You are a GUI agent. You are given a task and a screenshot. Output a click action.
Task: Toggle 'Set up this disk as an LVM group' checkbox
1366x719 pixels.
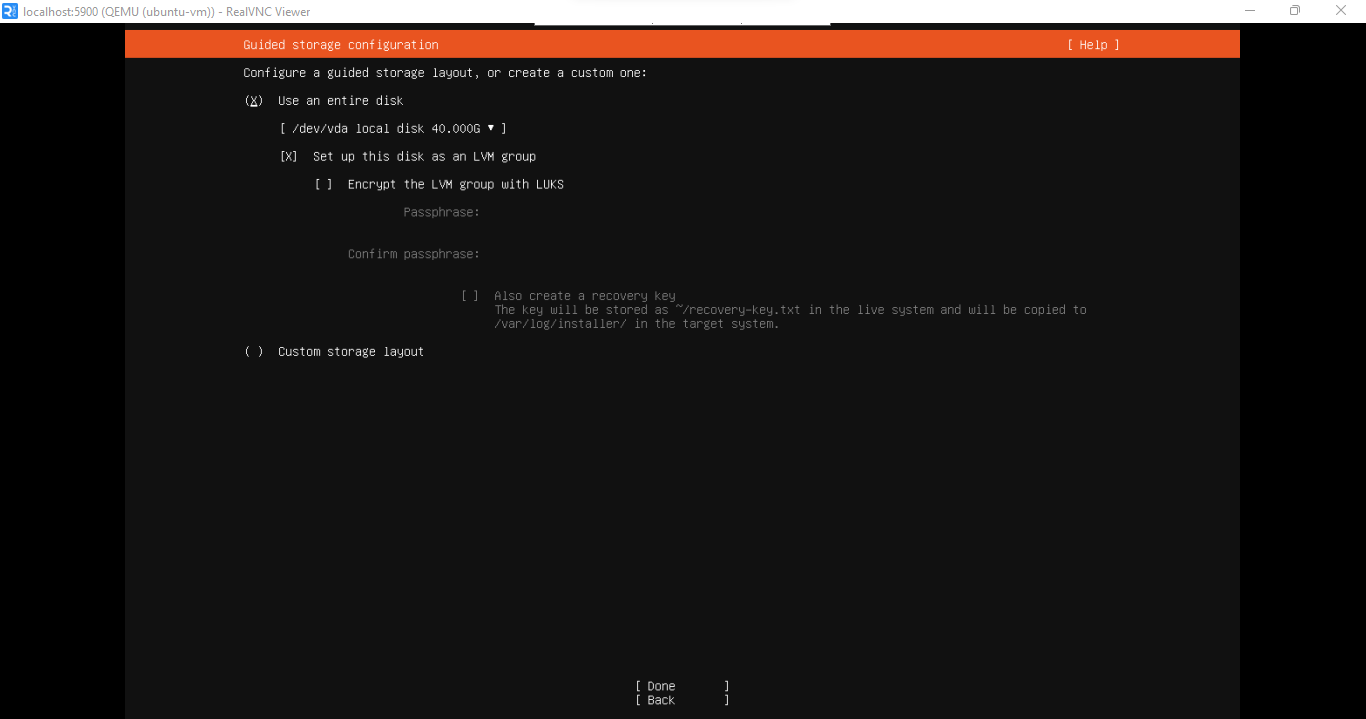click(x=289, y=157)
